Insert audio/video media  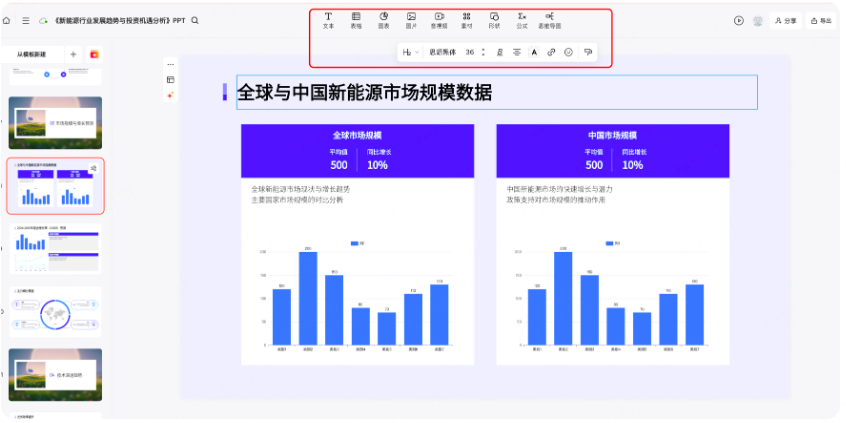pos(439,21)
